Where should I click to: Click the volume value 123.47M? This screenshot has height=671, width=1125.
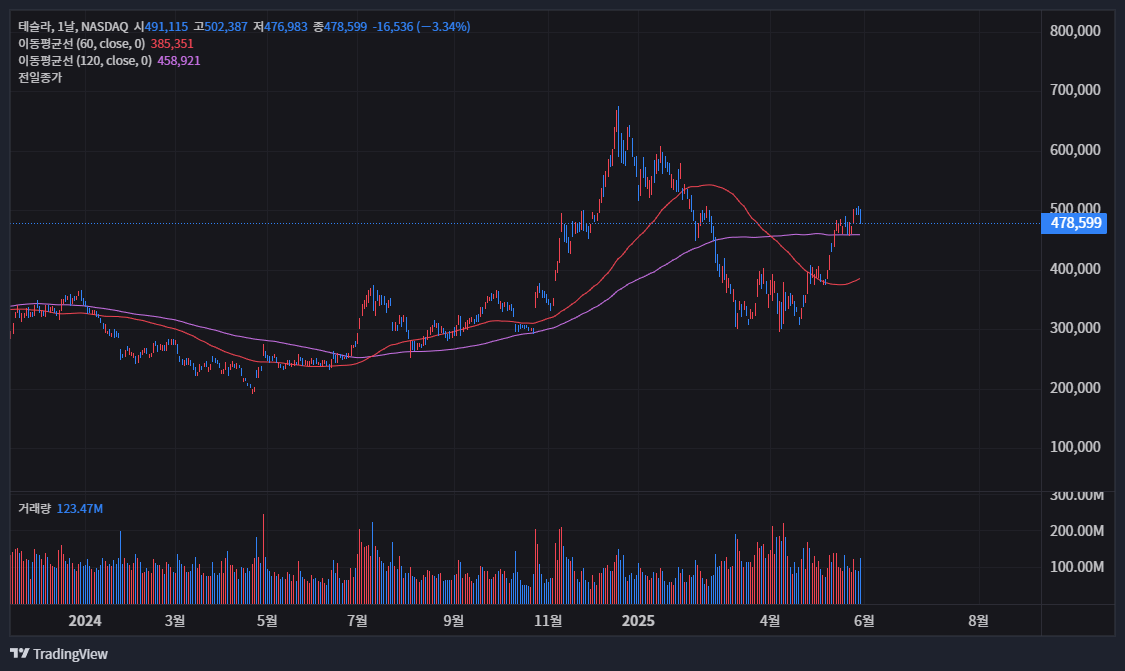pyautogui.click(x=80, y=509)
